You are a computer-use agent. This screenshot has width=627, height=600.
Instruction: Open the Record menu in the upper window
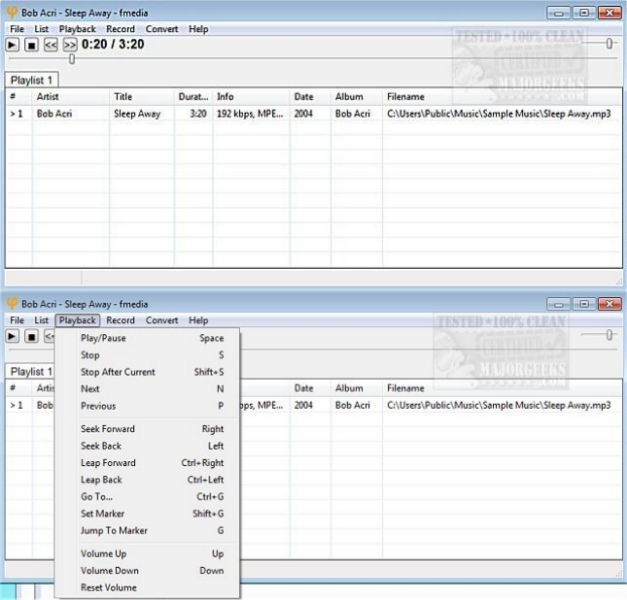[x=120, y=29]
